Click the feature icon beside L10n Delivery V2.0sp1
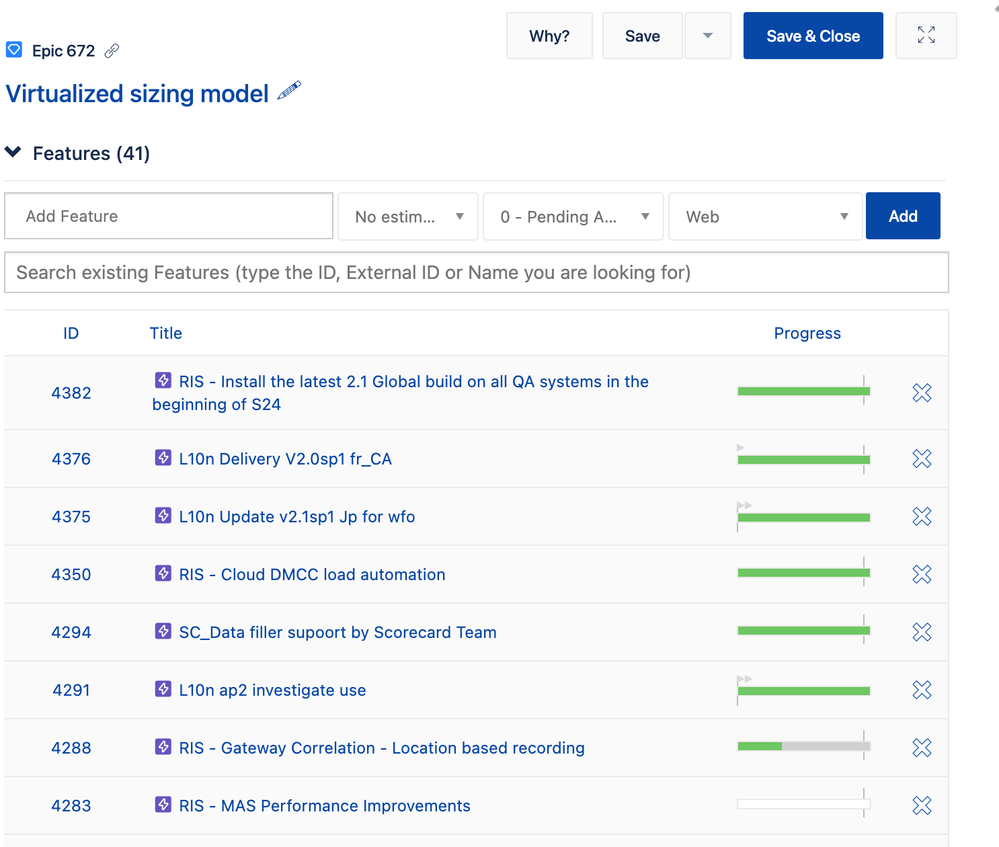 pos(163,458)
